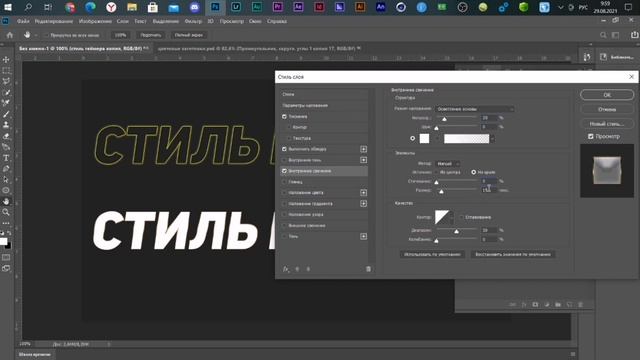Open After Effects from the taskbar
640x360 pixels.
click(298, 7)
